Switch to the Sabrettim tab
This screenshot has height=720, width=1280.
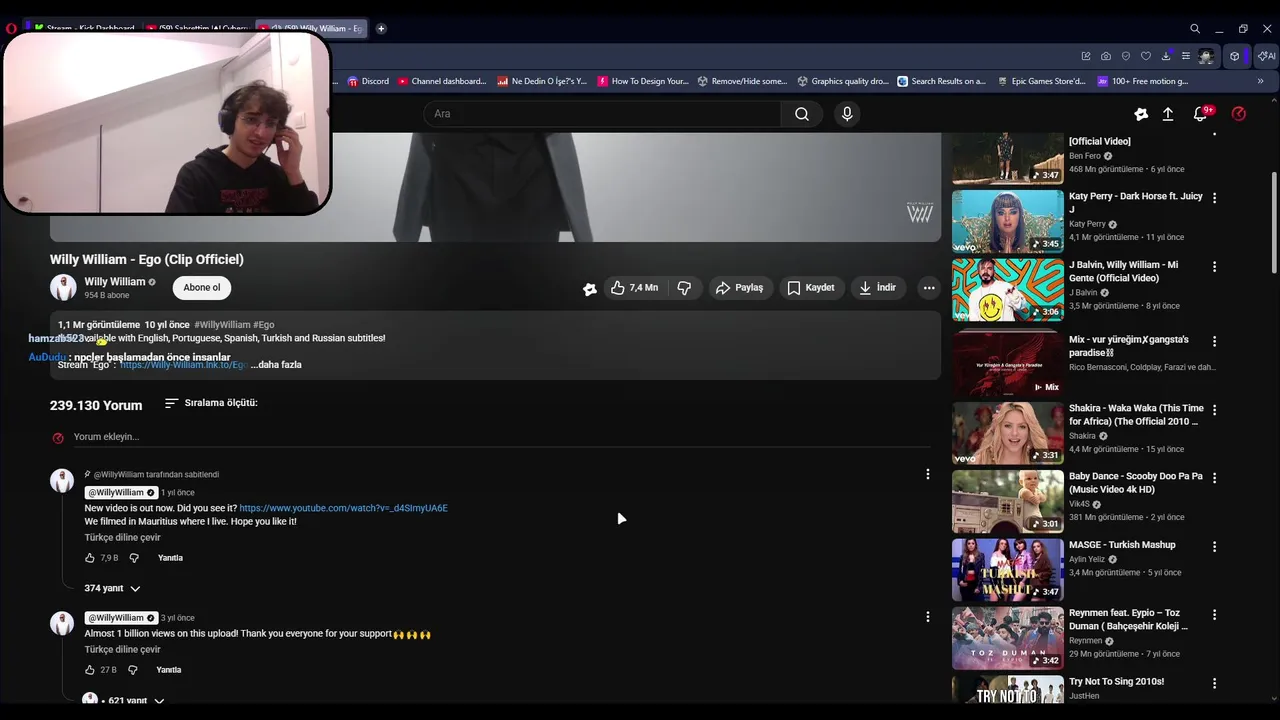(198, 28)
